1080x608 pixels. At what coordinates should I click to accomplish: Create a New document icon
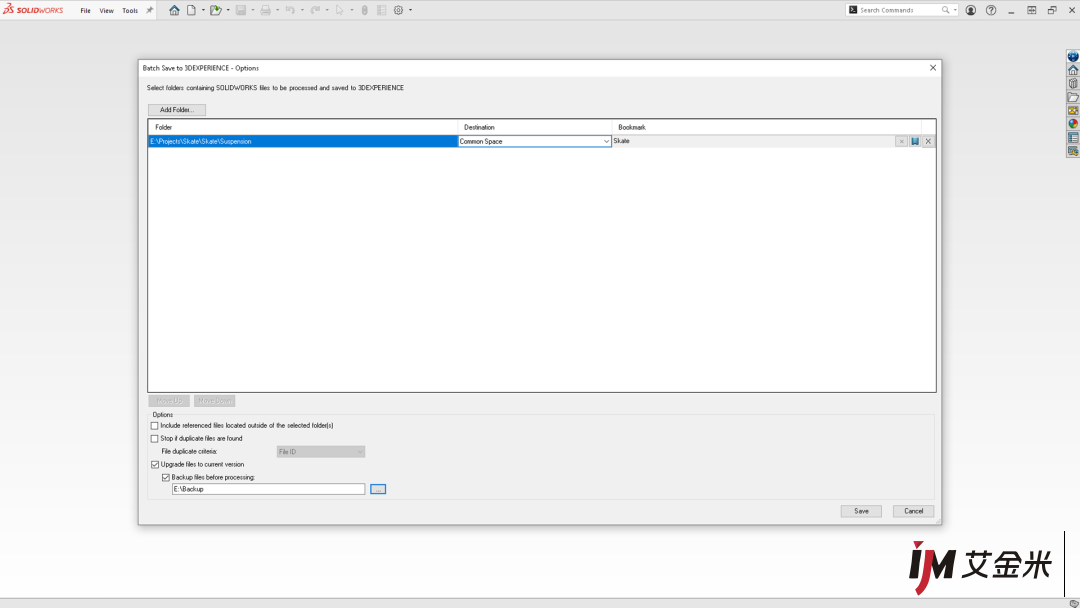tap(191, 10)
